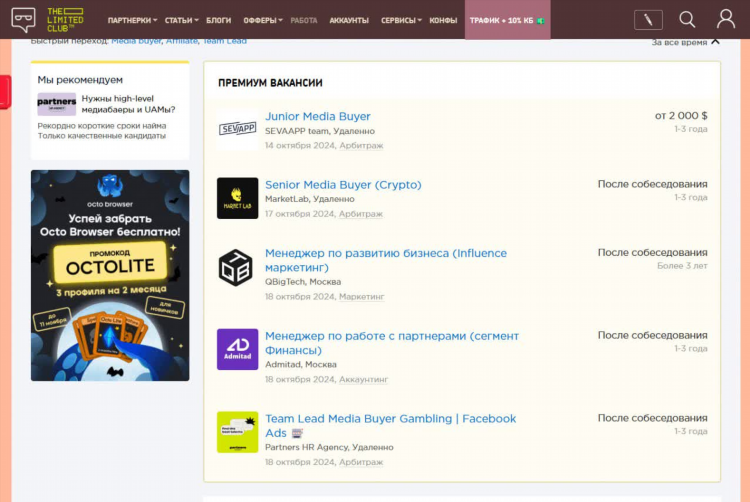Open the Блоги menu item
This screenshot has width=750, height=502.
(219, 21)
